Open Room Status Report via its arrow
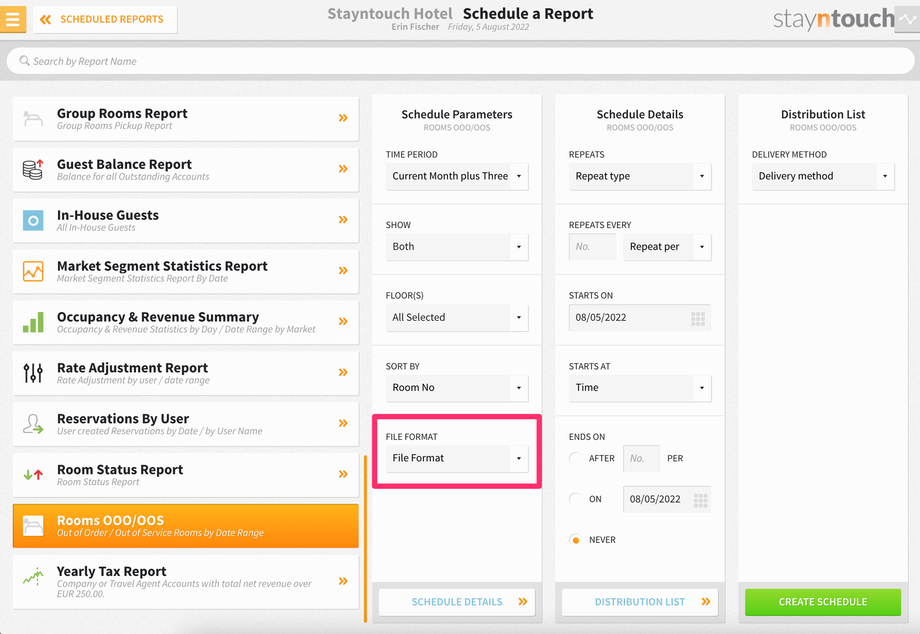This screenshot has width=920, height=634. click(x=343, y=474)
